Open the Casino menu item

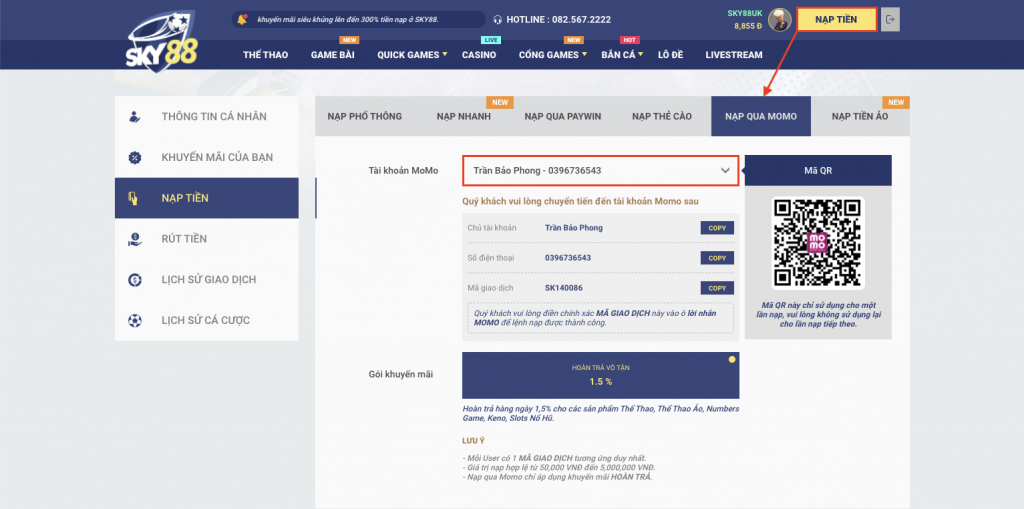click(x=479, y=55)
